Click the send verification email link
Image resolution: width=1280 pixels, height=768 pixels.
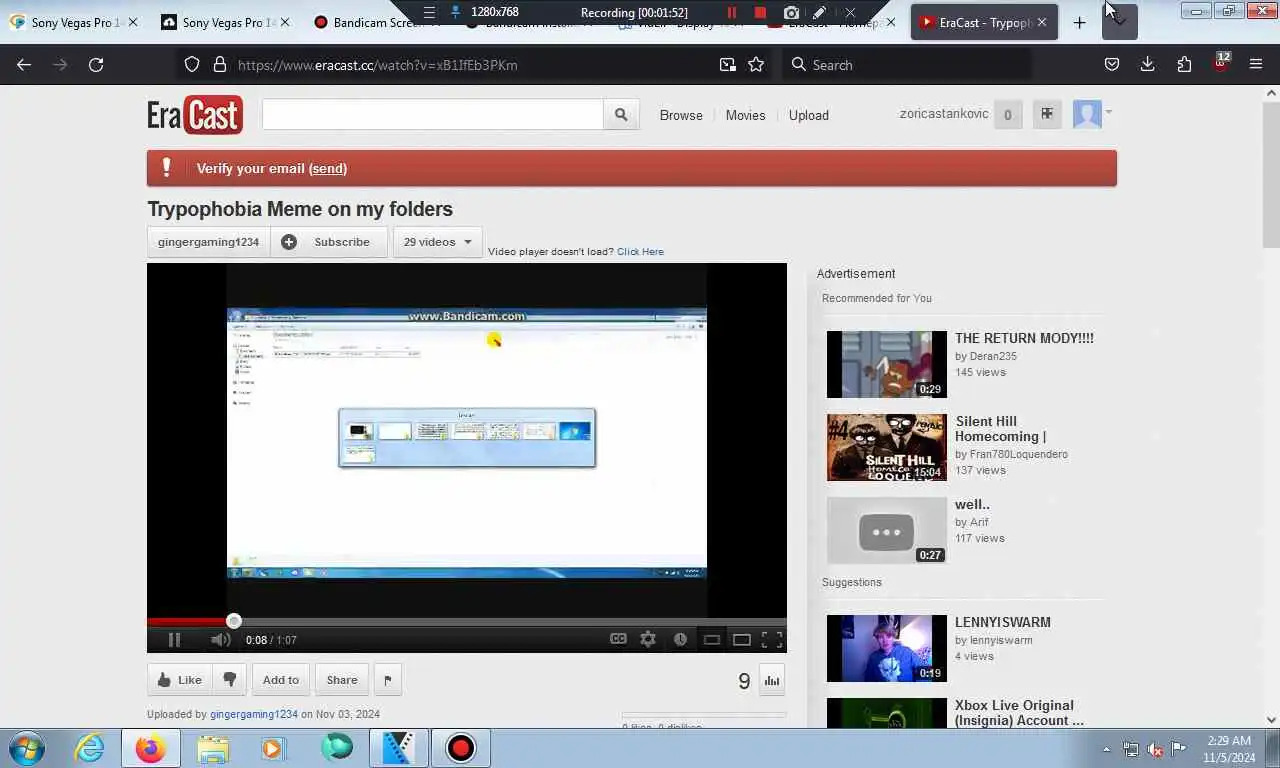[328, 169]
